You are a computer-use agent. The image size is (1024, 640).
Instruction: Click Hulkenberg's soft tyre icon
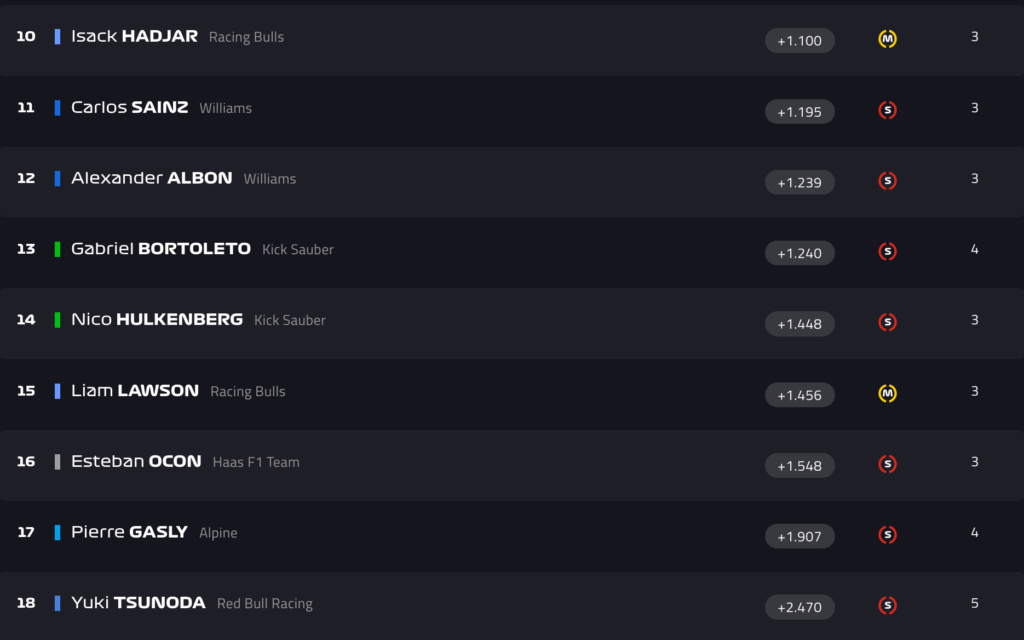click(x=887, y=323)
